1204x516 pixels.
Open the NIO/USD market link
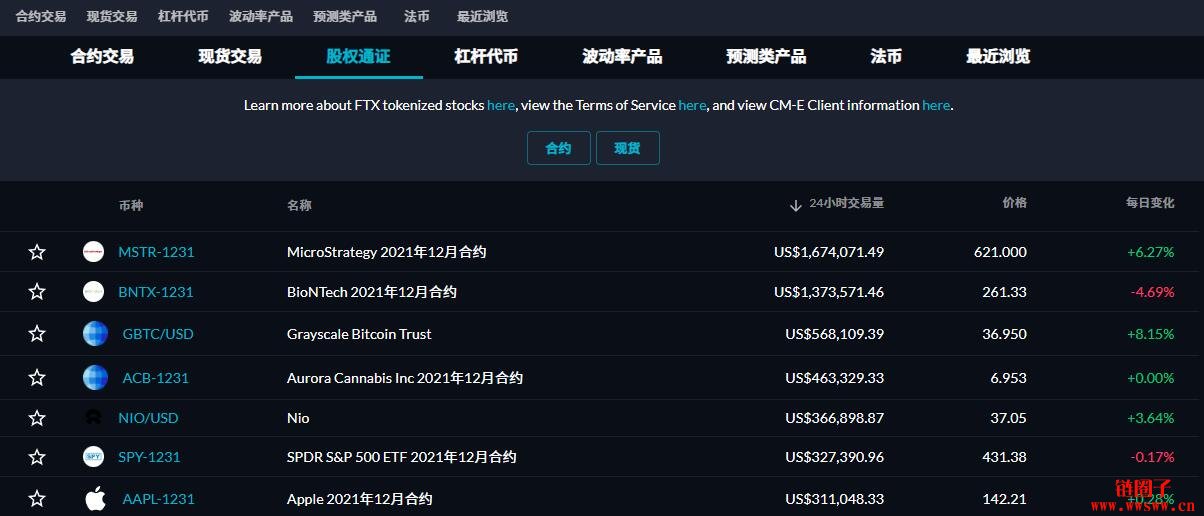pos(148,418)
